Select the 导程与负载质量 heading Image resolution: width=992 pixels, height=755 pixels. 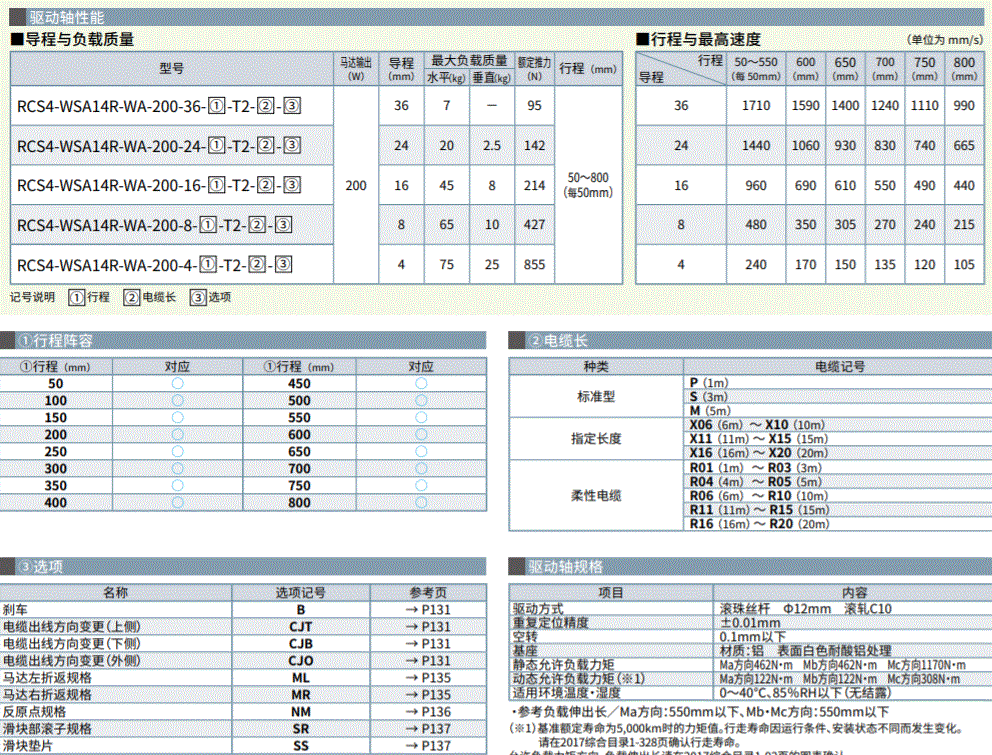coord(73,40)
